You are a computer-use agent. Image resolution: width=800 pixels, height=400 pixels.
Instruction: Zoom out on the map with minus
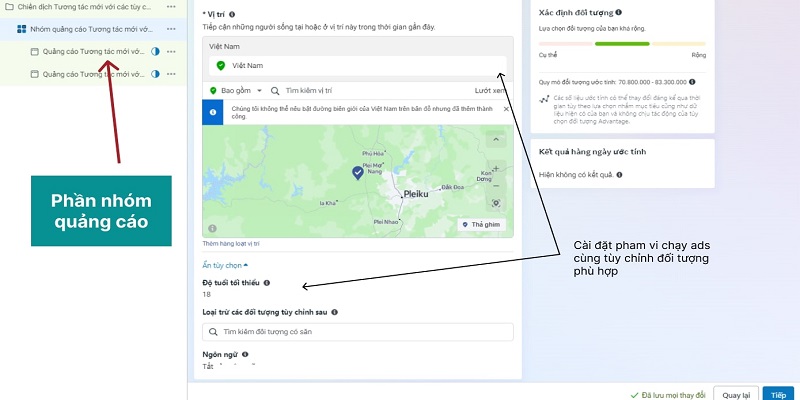(x=496, y=186)
